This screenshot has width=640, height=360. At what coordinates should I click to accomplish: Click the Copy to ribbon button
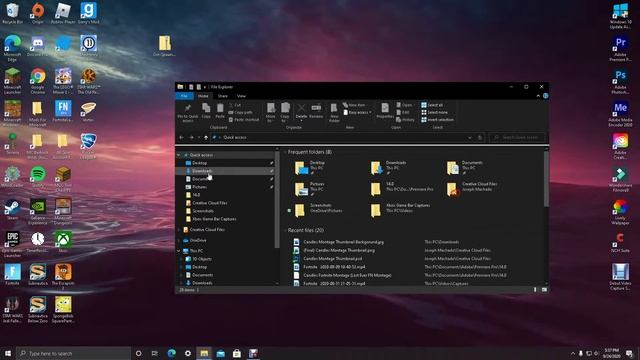point(285,112)
